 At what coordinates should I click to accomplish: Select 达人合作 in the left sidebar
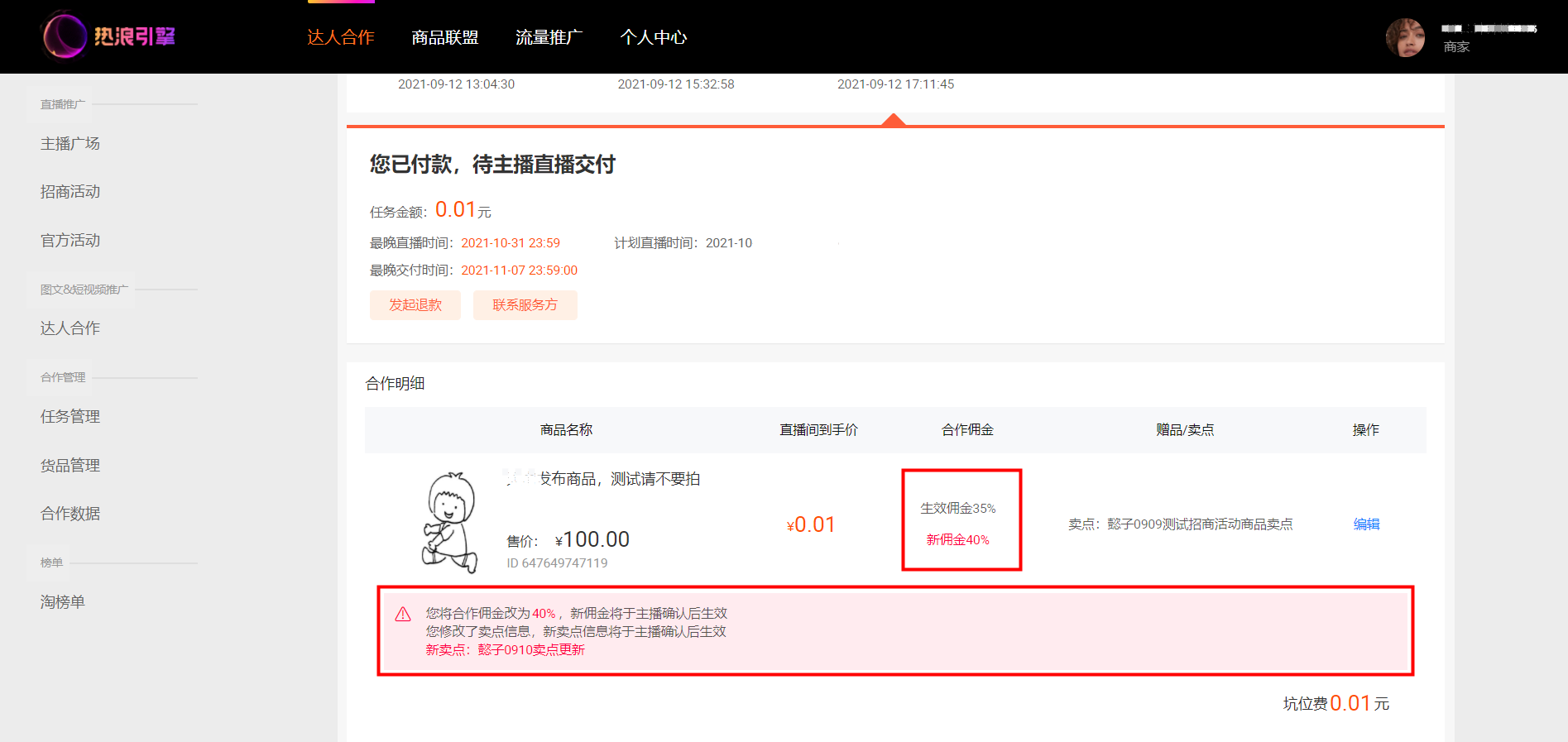click(x=70, y=328)
